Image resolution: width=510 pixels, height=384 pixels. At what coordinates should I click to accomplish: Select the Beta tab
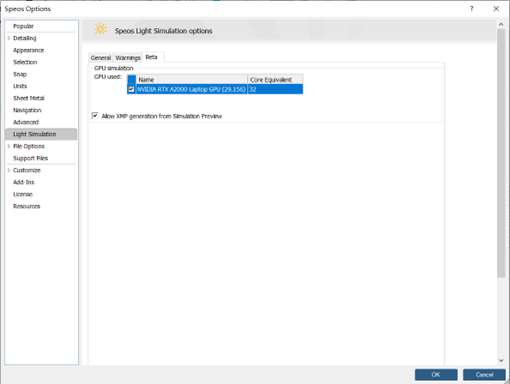pyautogui.click(x=152, y=57)
